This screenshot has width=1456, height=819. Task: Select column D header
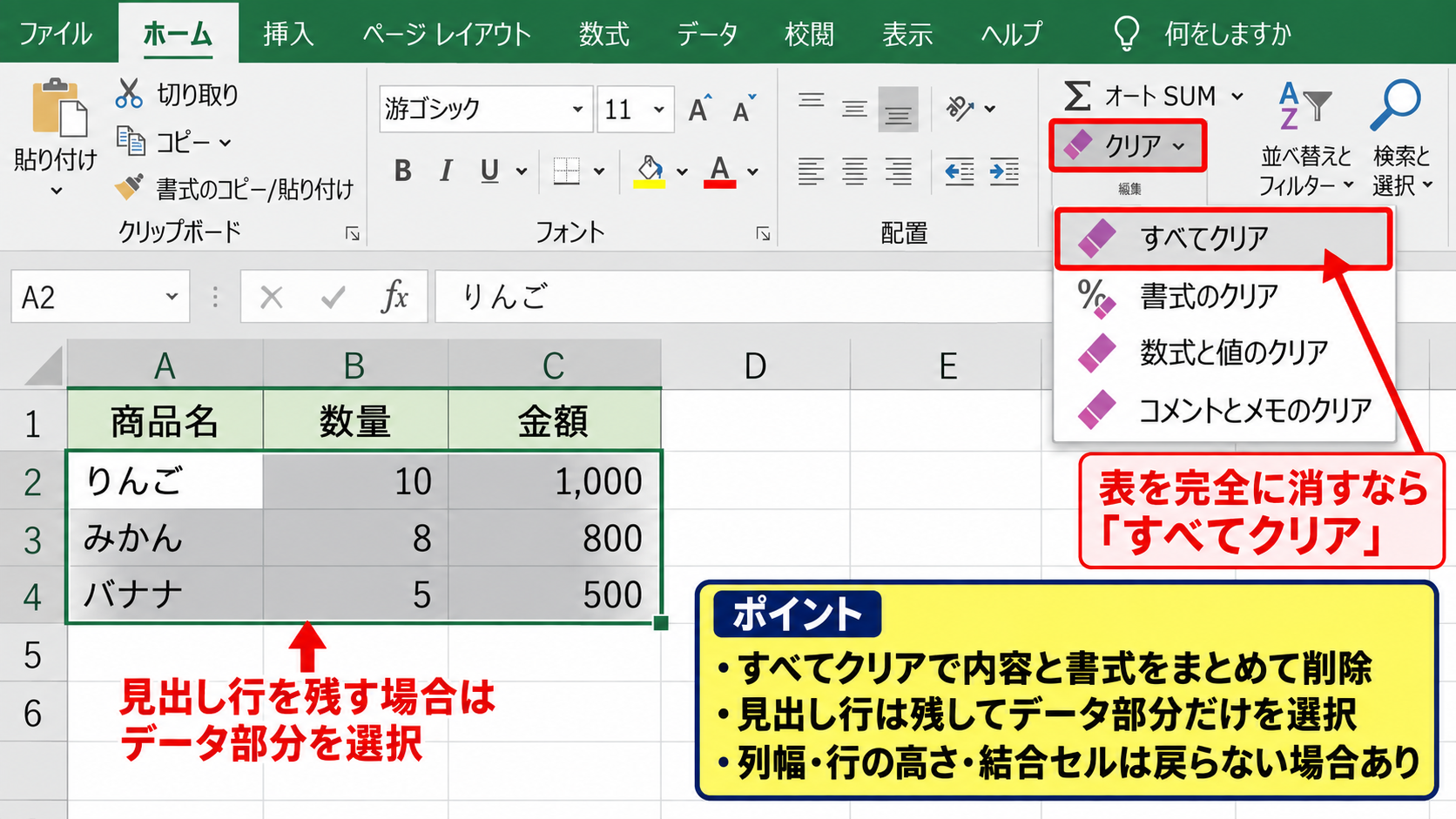(755, 366)
